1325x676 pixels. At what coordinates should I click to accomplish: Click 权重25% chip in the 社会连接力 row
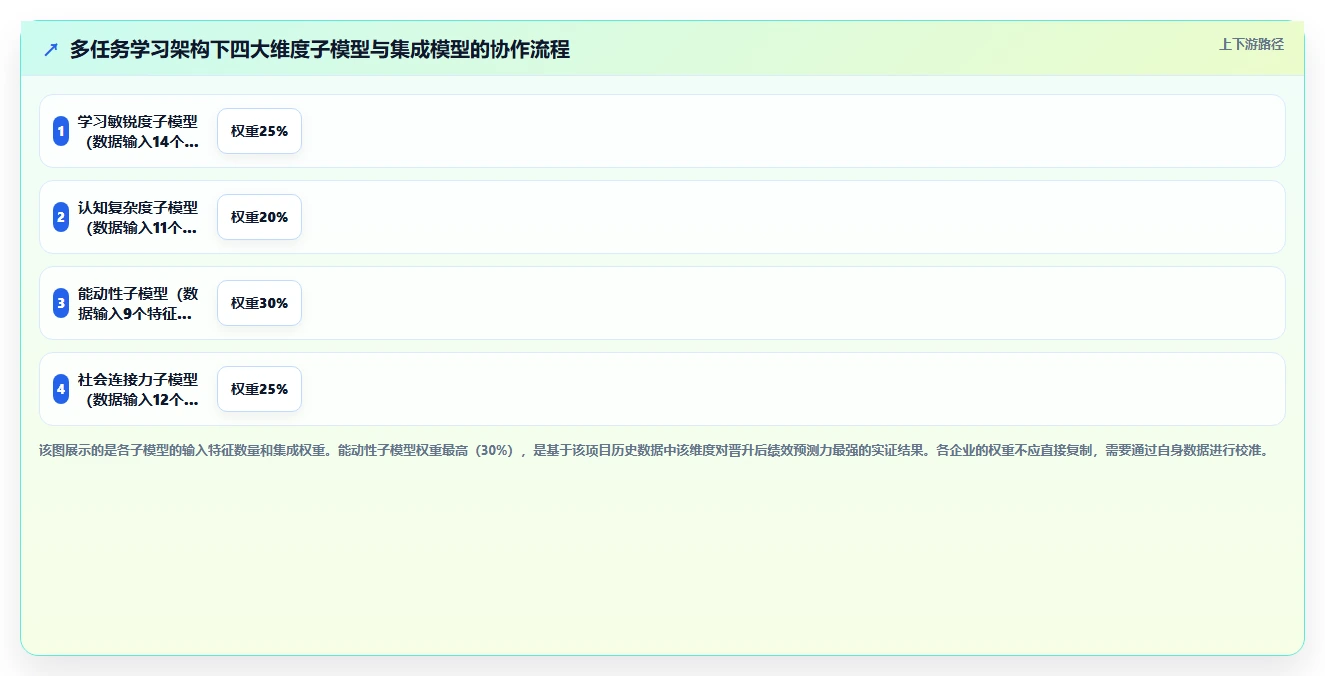259,389
